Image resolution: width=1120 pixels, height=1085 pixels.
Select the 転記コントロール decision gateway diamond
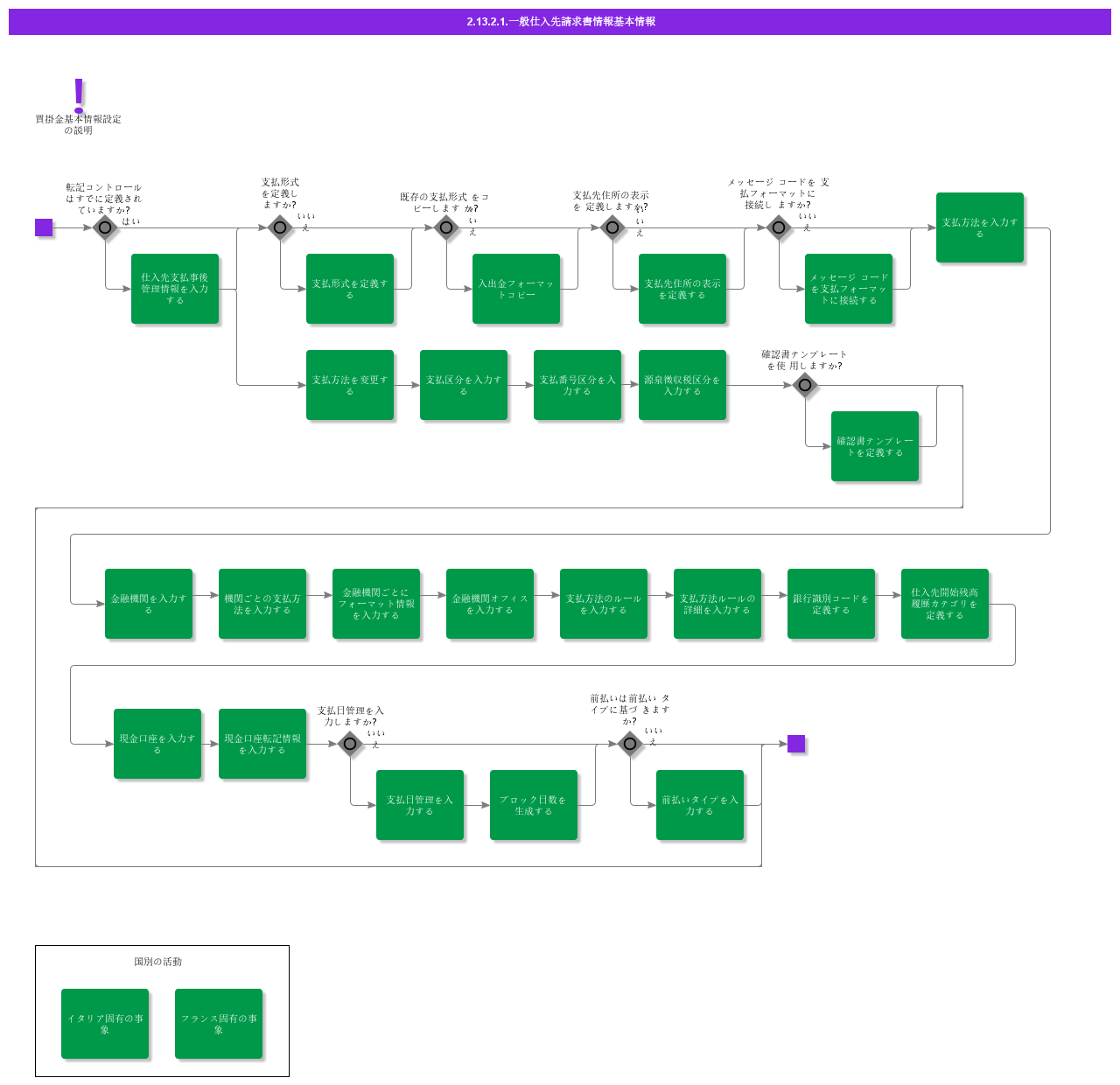coord(105,227)
